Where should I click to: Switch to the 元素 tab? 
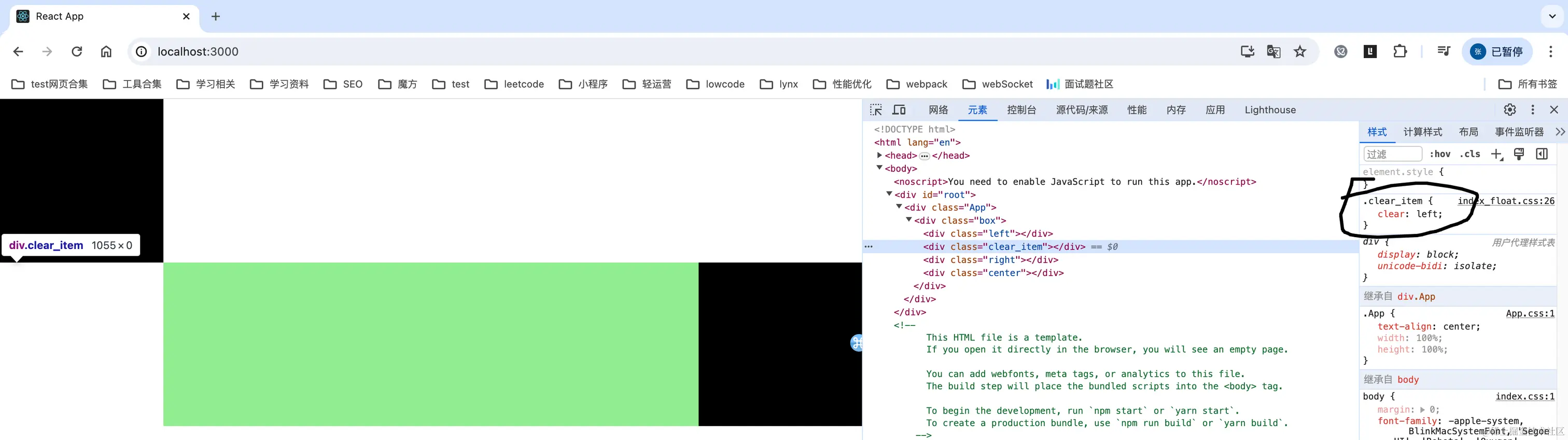click(977, 109)
